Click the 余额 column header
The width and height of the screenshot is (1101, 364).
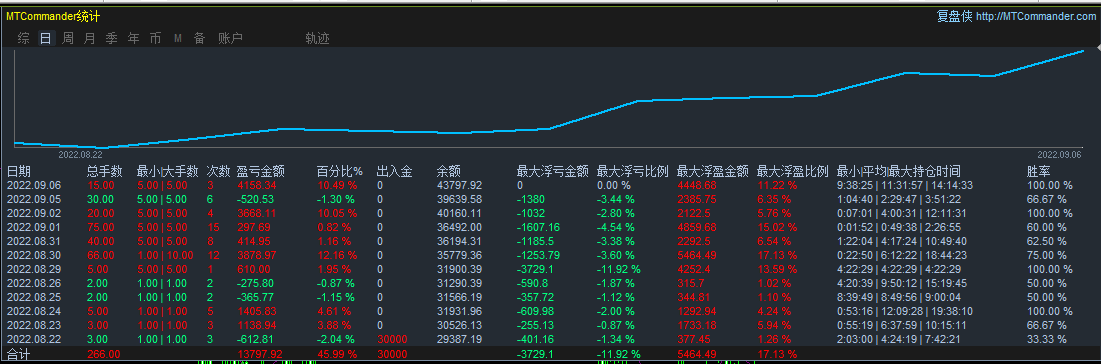pyautogui.click(x=448, y=171)
